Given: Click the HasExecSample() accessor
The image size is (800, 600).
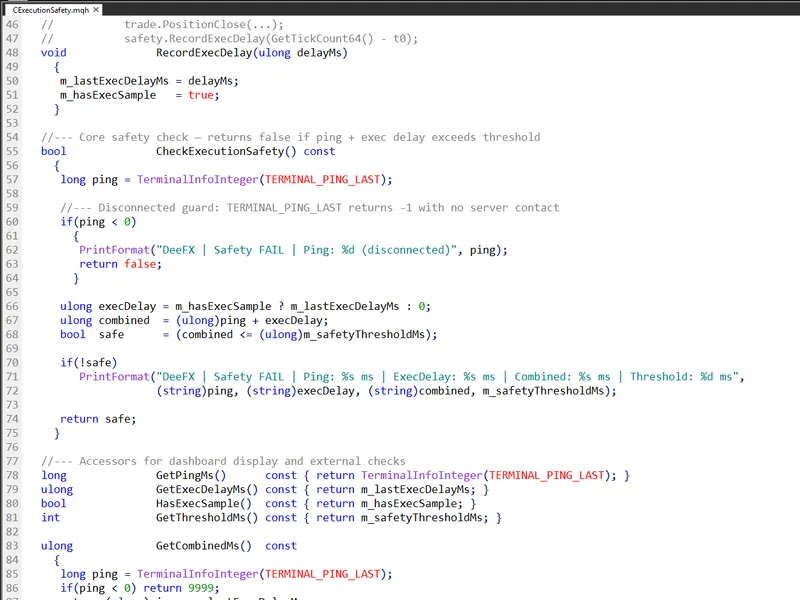Looking at the screenshot, I should point(204,503).
